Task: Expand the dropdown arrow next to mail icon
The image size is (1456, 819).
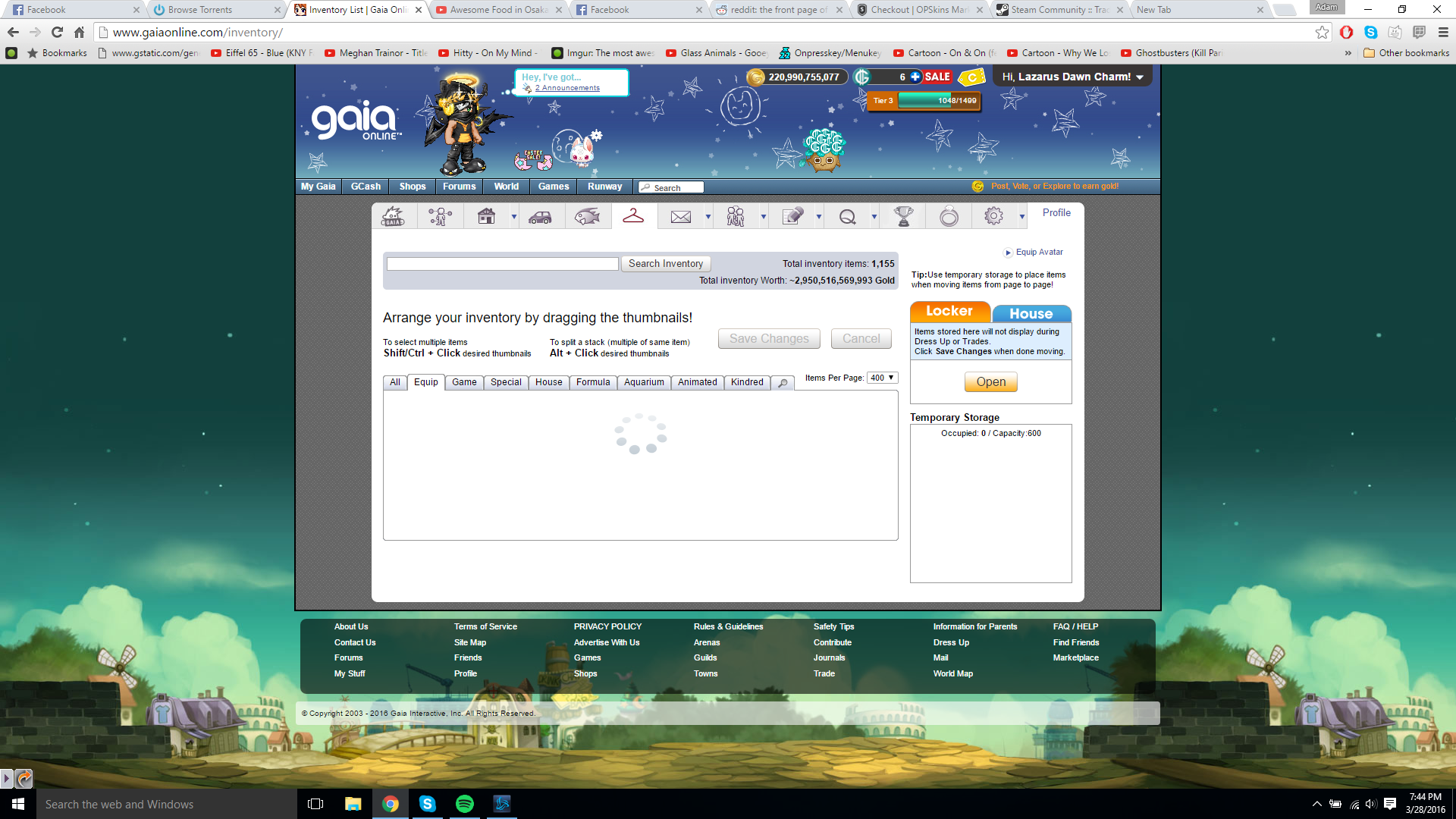Action: [708, 218]
